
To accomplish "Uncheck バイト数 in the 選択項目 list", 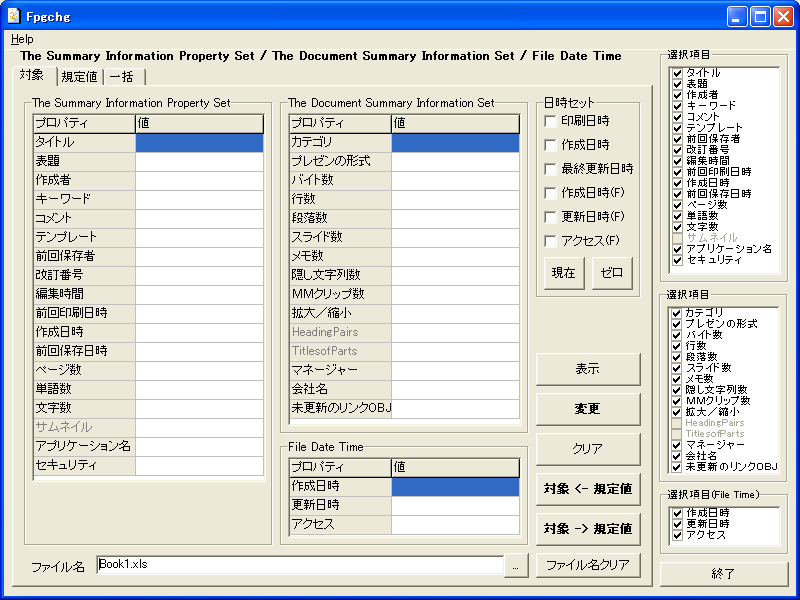I will coord(677,335).
